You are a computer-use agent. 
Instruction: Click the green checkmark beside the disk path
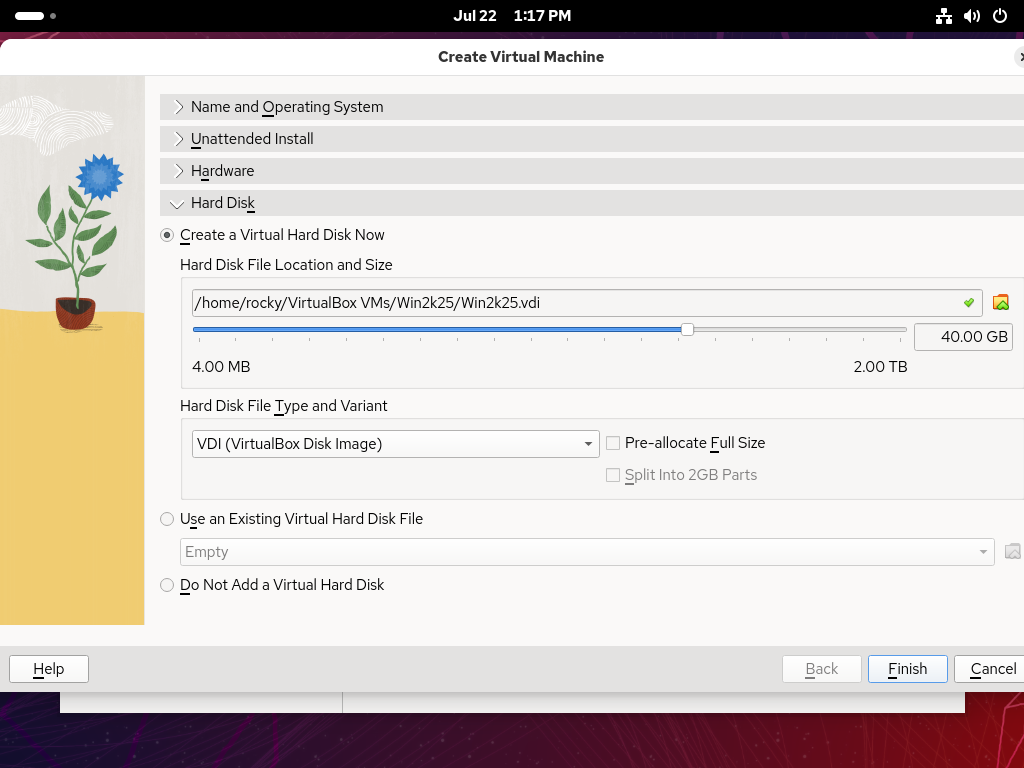point(968,302)
